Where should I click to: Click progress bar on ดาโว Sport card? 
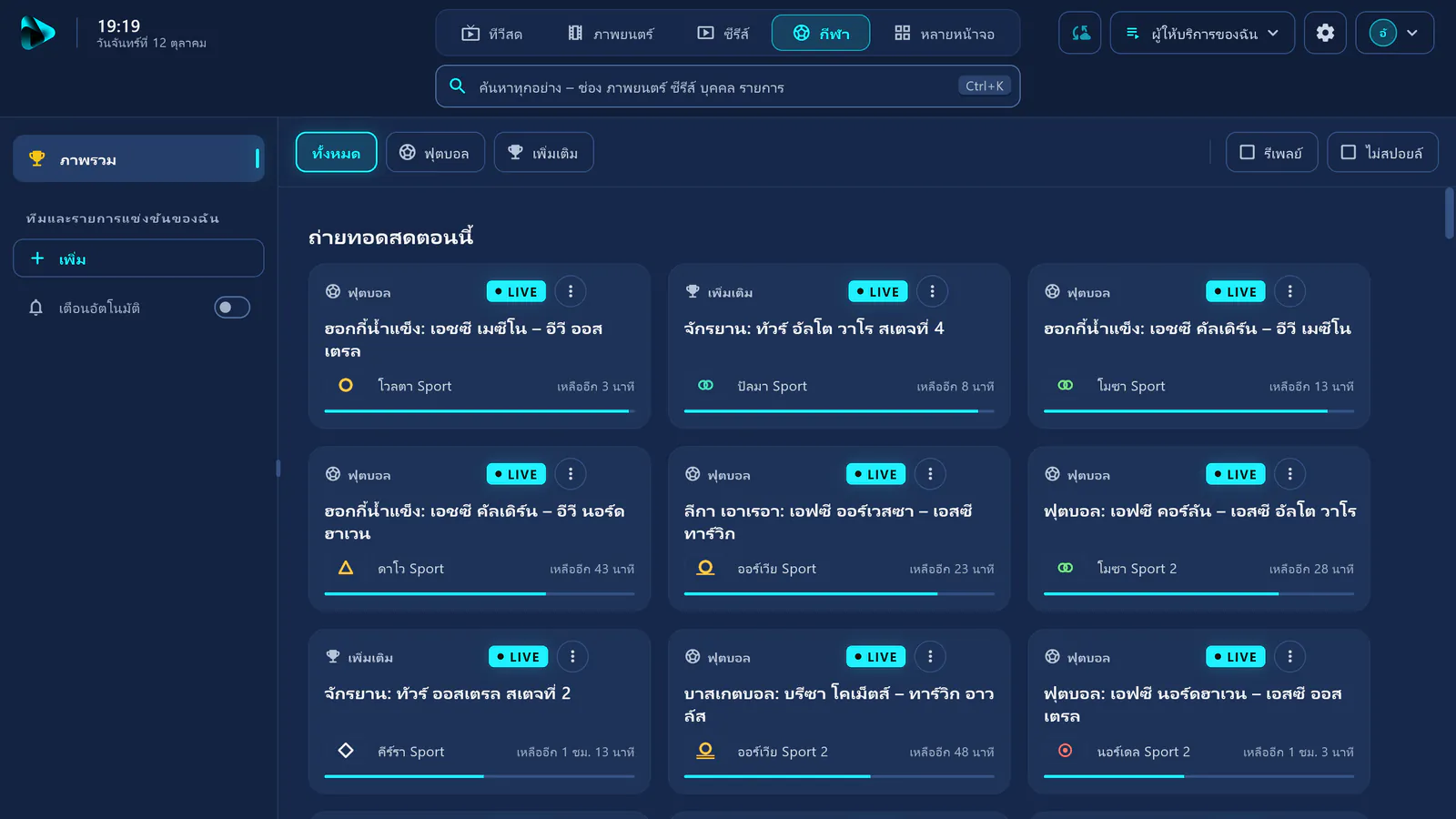pos(480,593)
